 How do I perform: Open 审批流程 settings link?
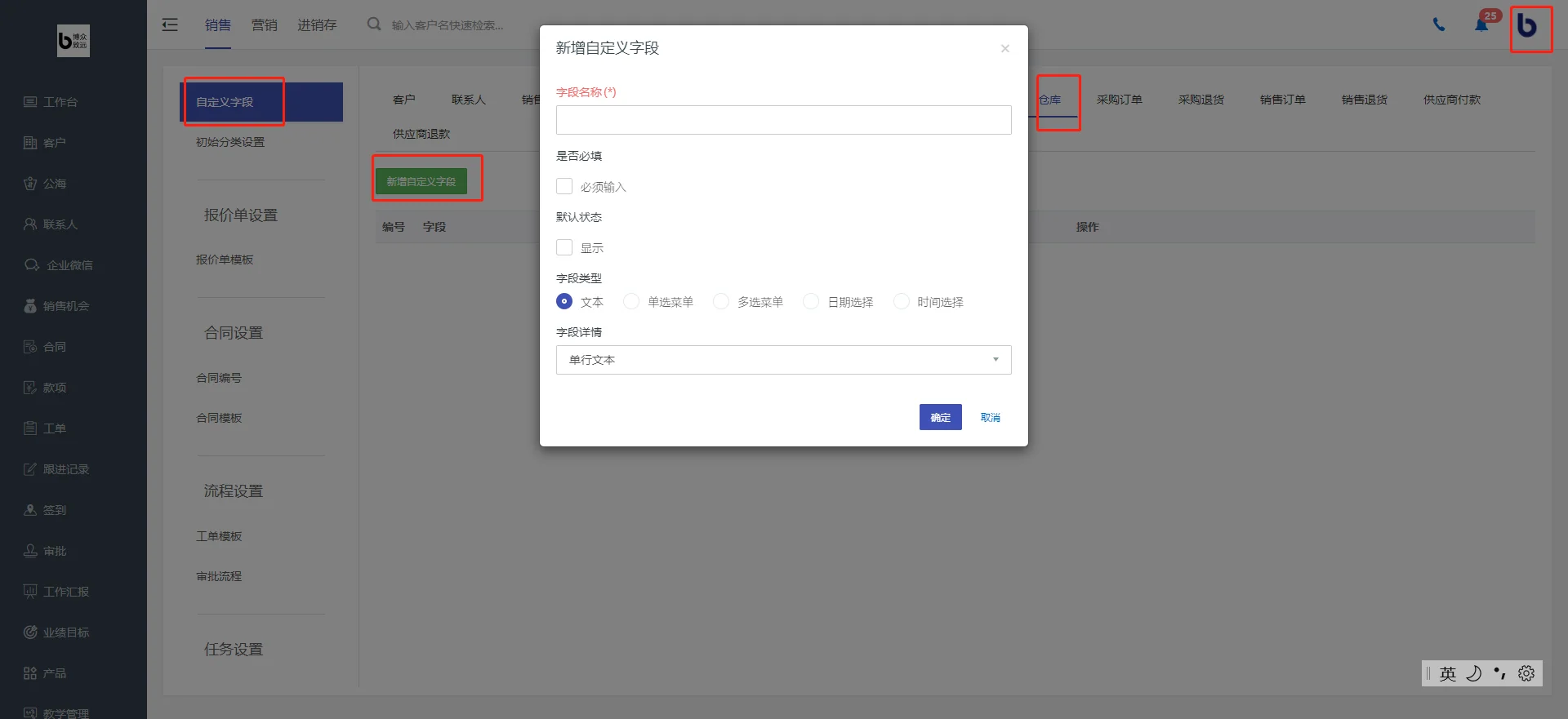[219, 576]
